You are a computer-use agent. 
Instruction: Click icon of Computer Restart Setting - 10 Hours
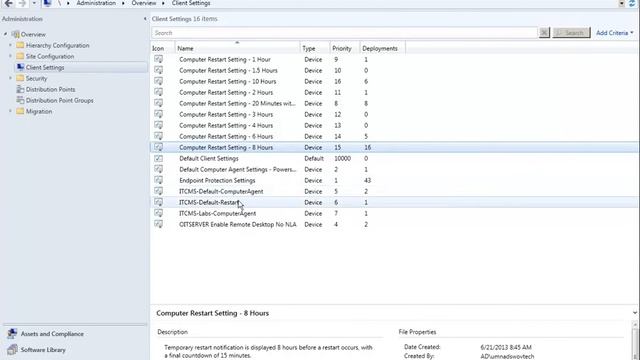[158, 81]
